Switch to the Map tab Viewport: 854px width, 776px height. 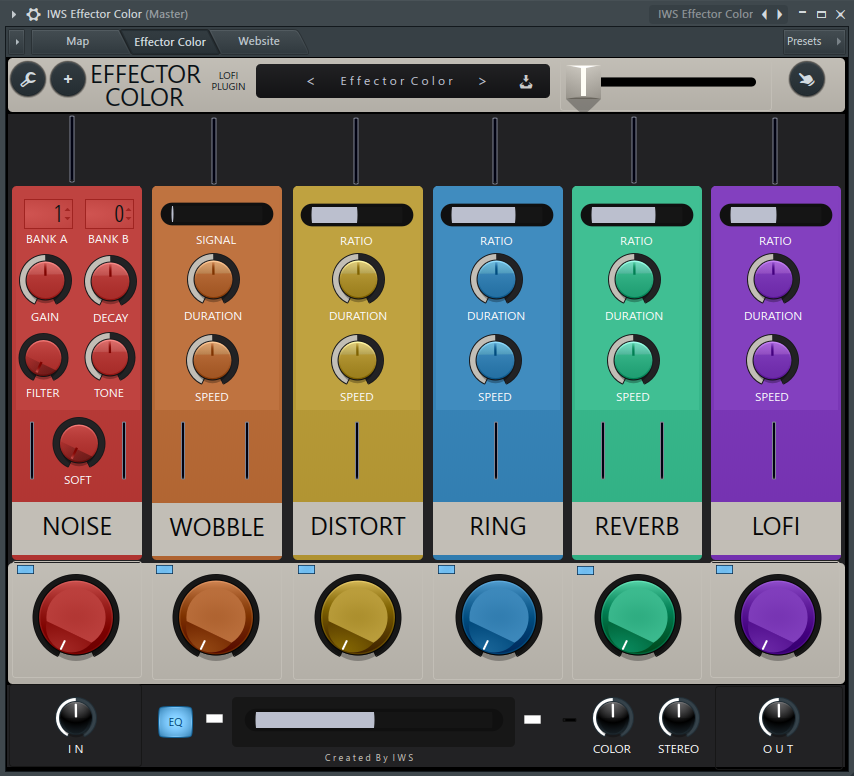[77, 41]
